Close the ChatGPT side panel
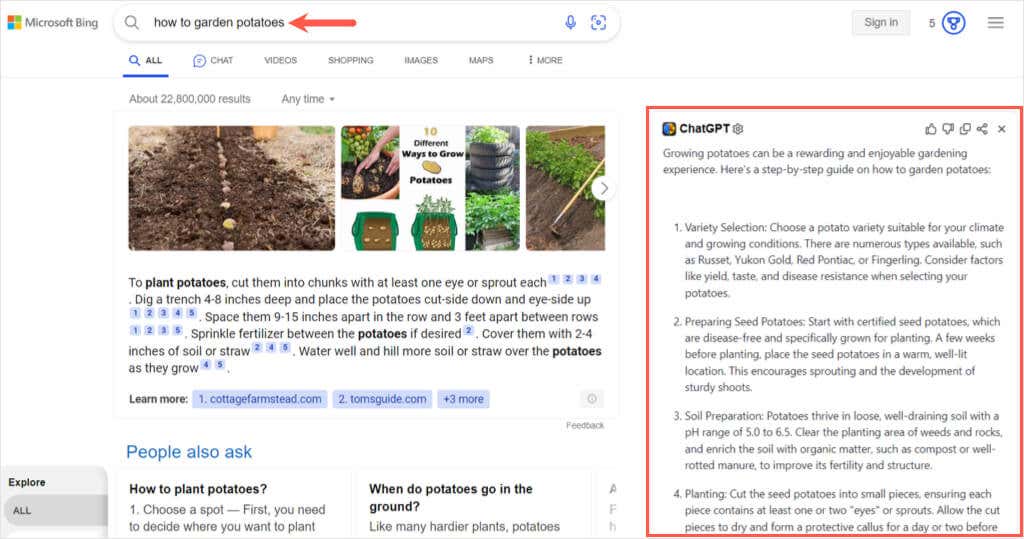 [x=1002, y=129]
